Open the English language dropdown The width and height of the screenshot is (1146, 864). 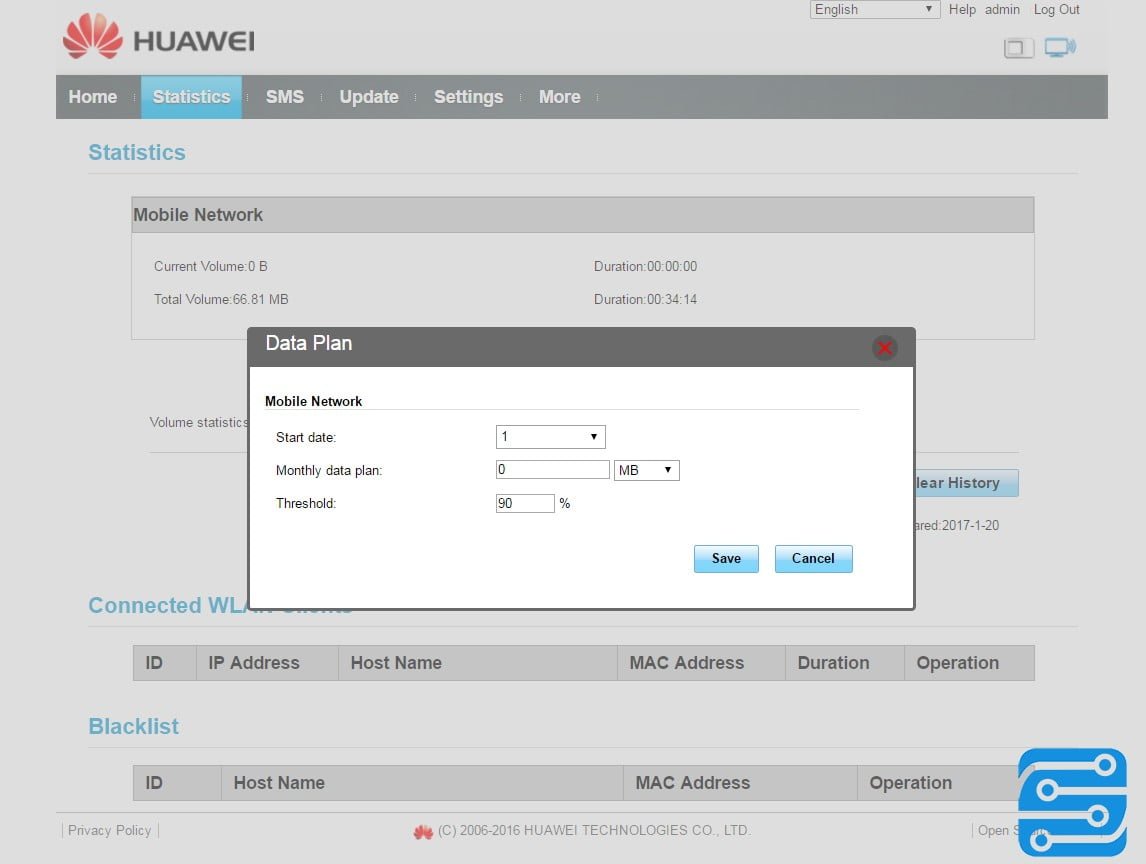874,10
